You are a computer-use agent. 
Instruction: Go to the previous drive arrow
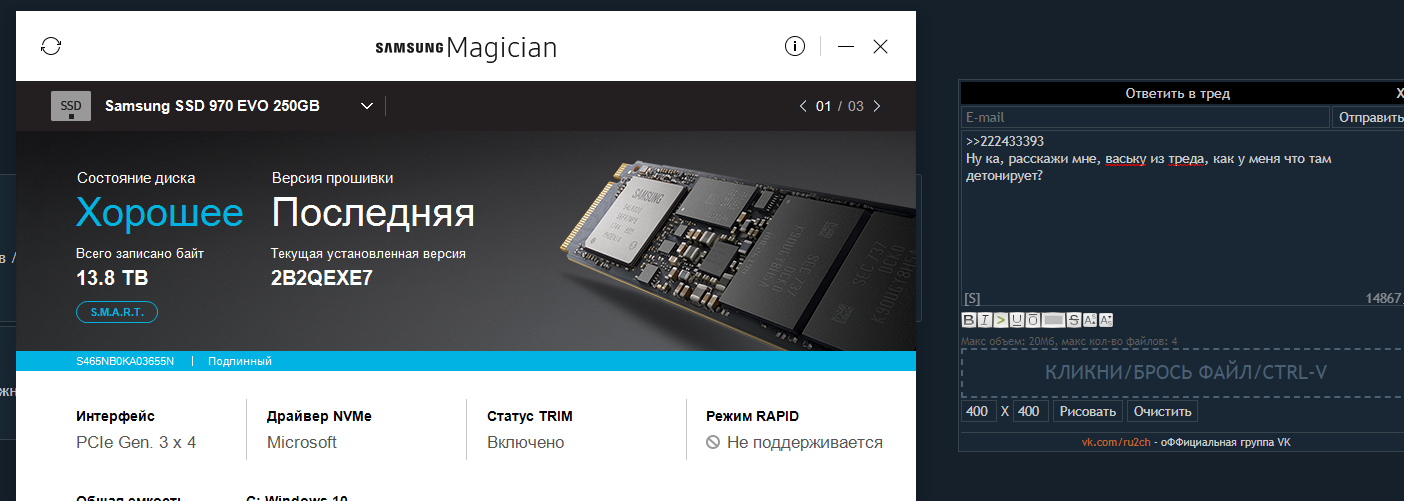802,106
